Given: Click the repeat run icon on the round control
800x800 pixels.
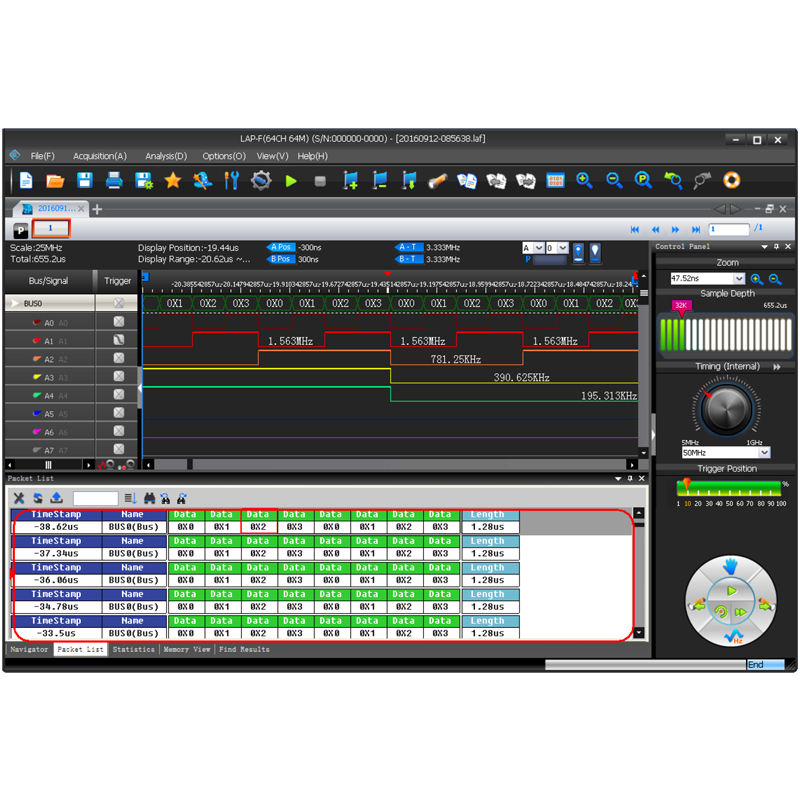Looking at the screenshot, I should coord(720,612).
